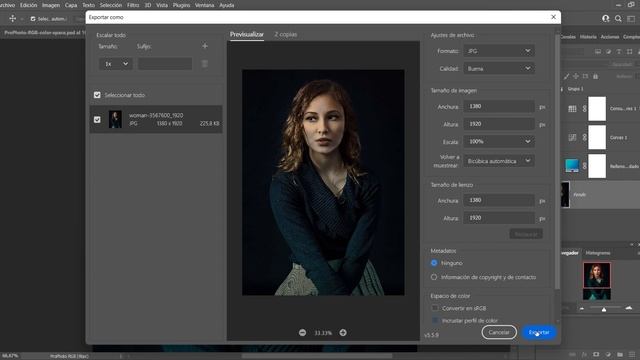Click the lock position icon in Layers panel
This screenshot has height=360, width=640.
[576, 76]
